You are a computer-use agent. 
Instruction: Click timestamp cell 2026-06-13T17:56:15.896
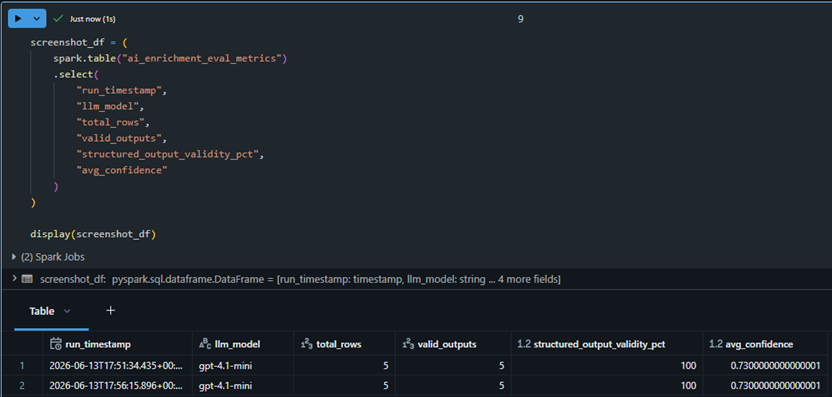[116, 386]
